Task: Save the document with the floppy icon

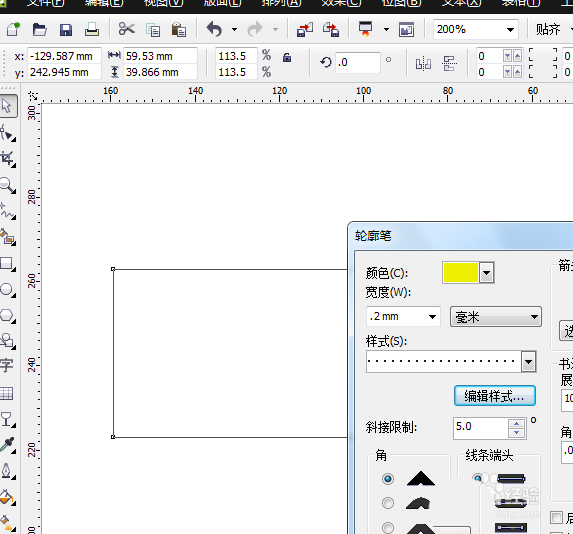Action: [x=66, y=30]
